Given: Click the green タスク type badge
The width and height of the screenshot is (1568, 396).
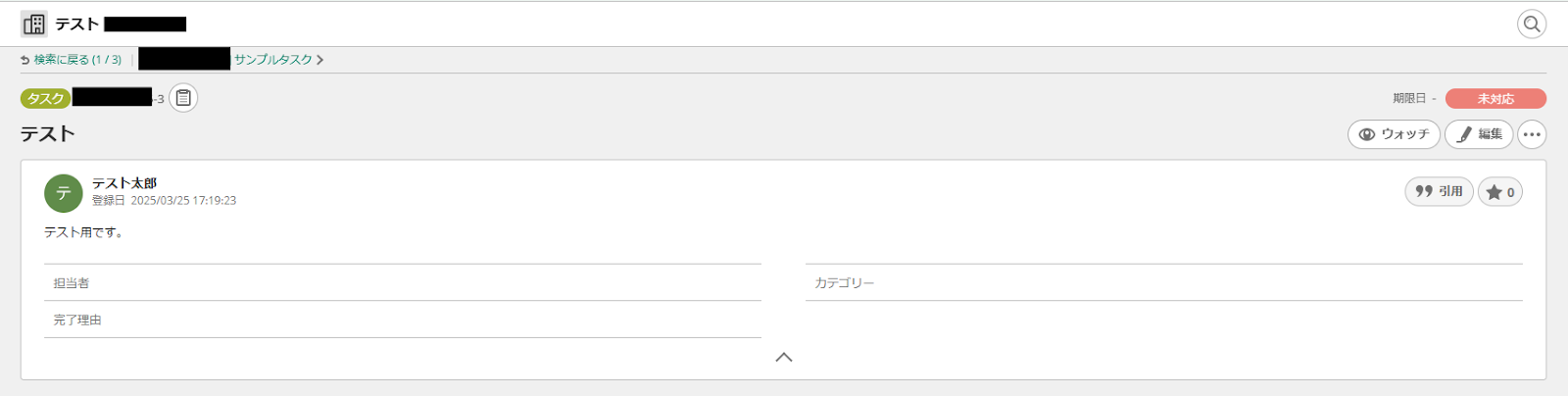Looking at the screenshot, I should pyautogui.click(x=45, y=98).
